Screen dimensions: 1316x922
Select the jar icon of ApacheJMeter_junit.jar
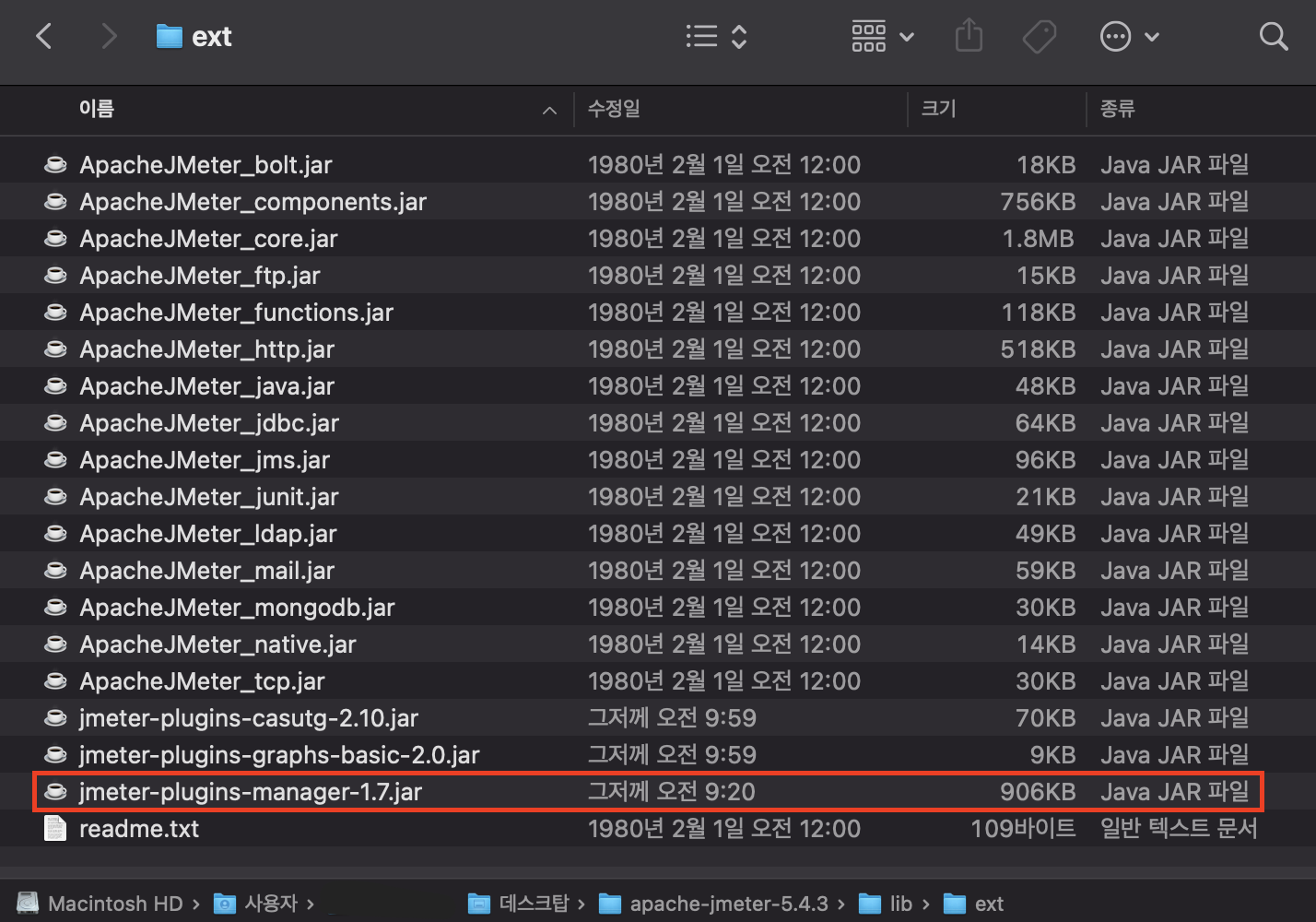55,497
